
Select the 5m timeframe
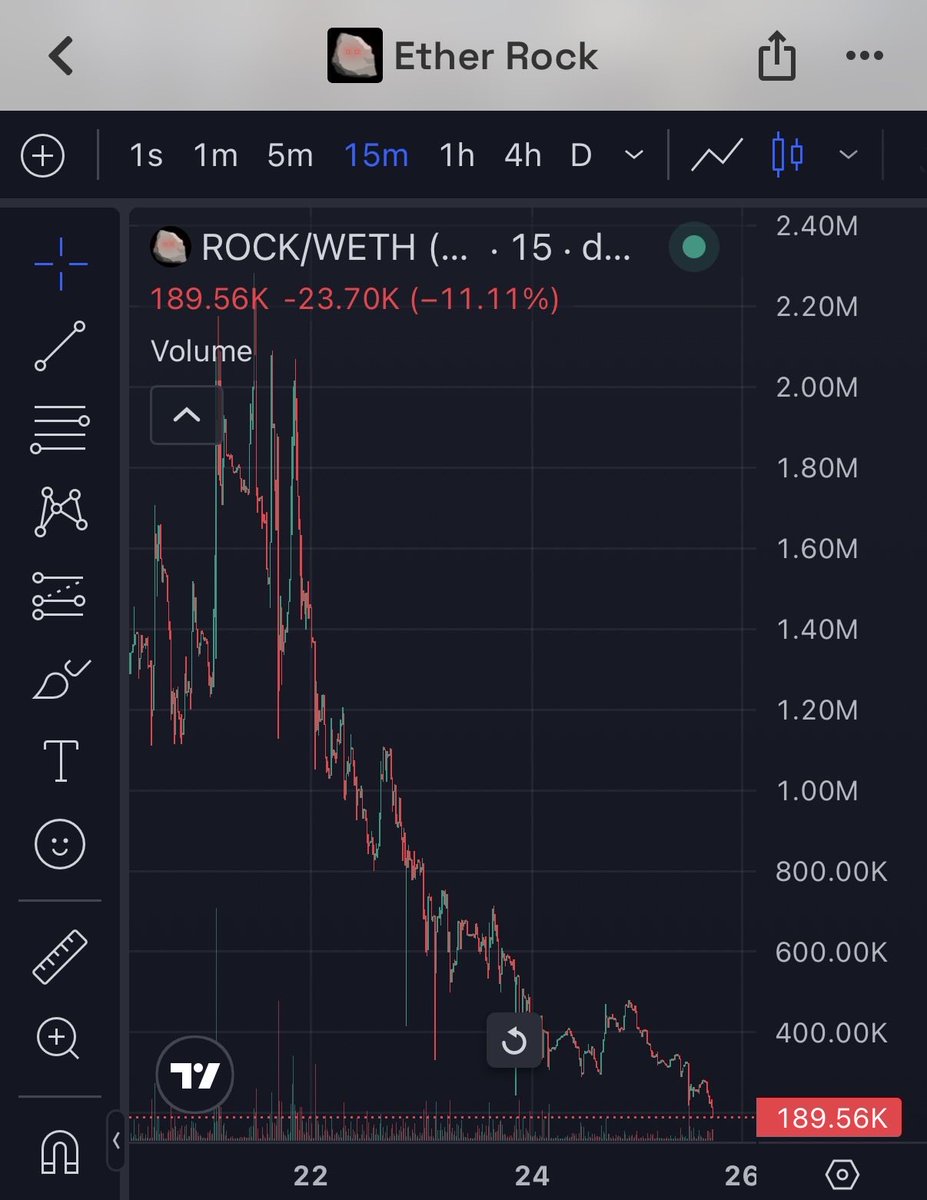click(290, 156)
